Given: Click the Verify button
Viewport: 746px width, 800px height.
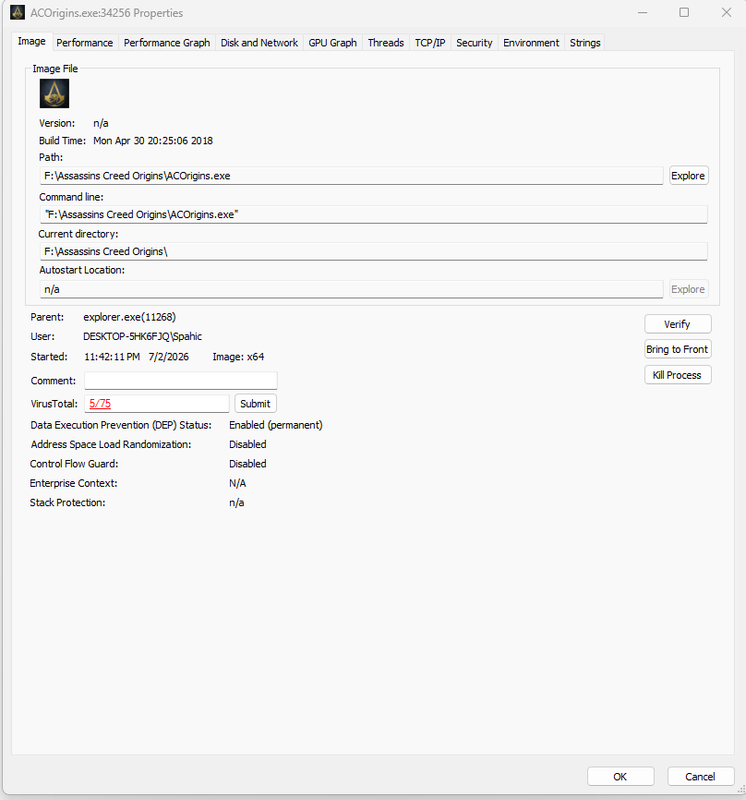Looking at the screenshot, I should [678, 324].
